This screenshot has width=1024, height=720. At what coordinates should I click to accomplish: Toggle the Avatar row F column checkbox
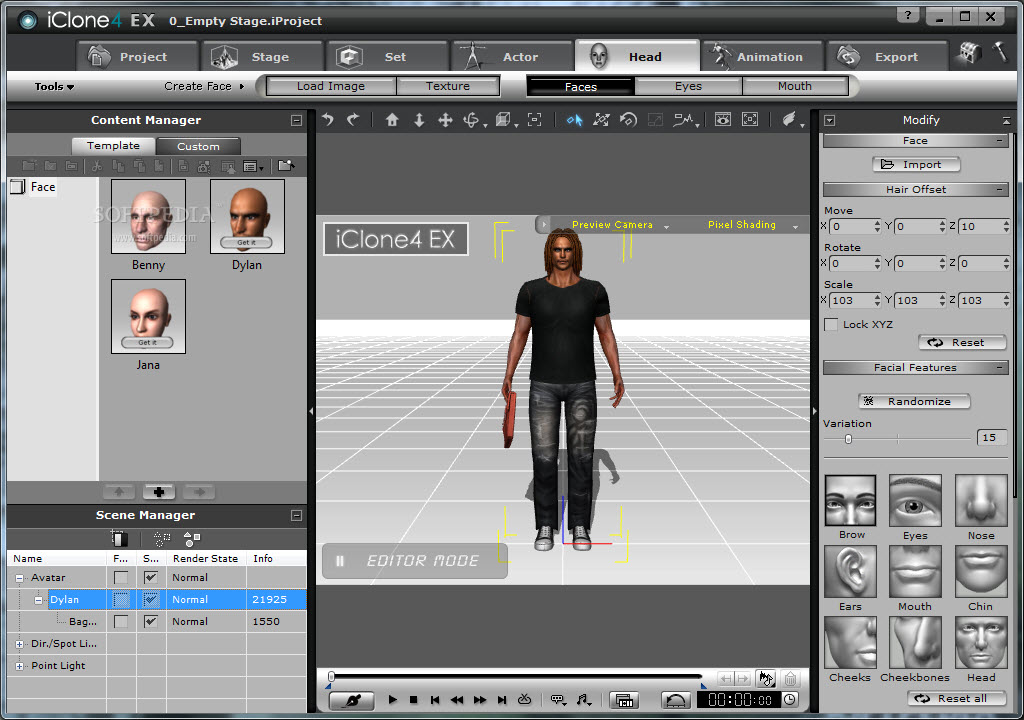click(121, 578)
